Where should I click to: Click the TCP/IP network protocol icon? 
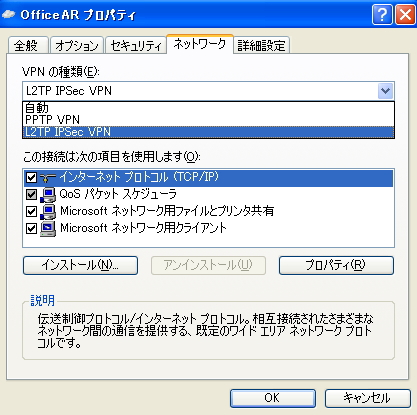pyautogui.click(x=48, y=178)
